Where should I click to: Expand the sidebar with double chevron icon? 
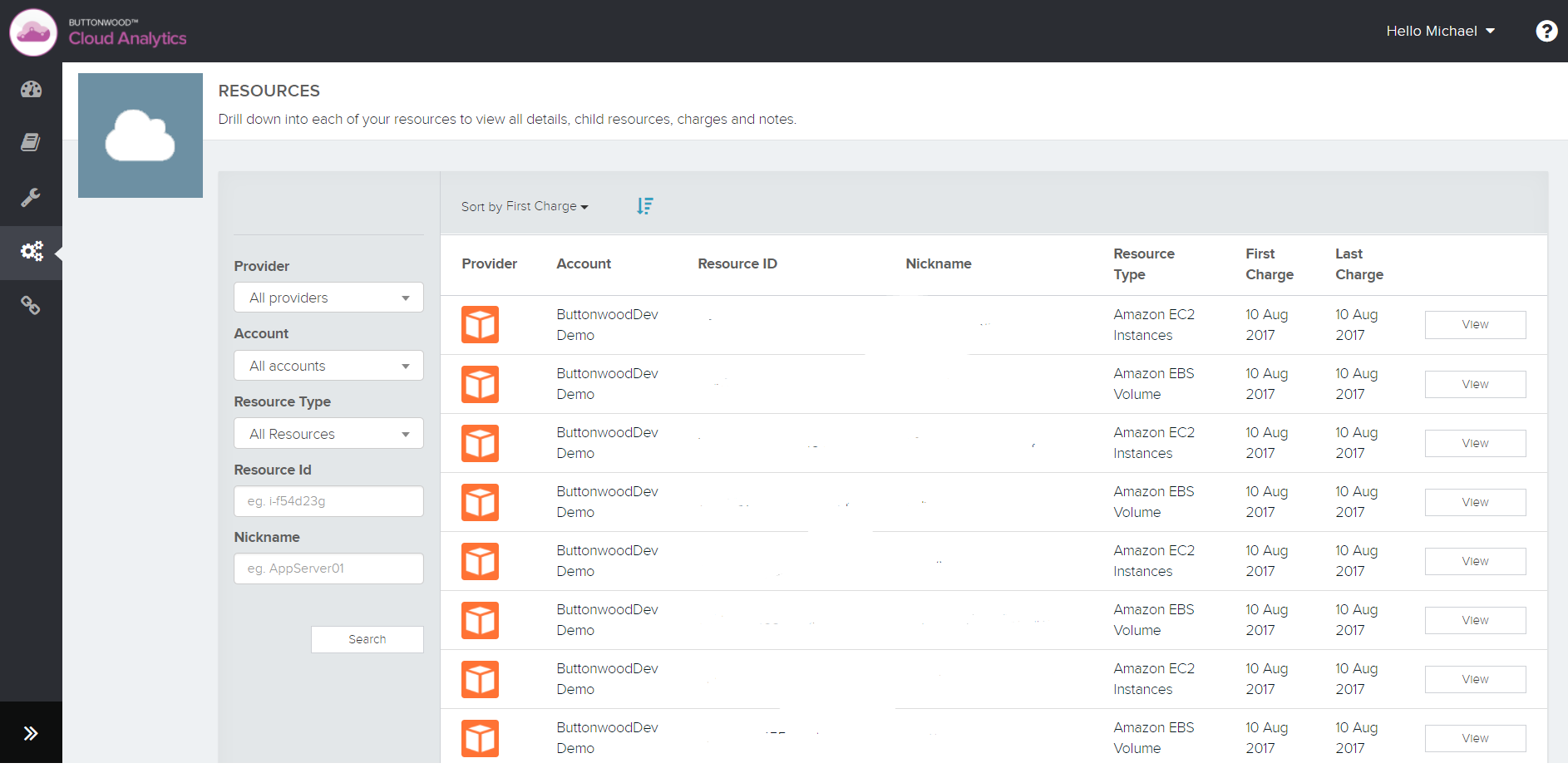coord(31,733)
